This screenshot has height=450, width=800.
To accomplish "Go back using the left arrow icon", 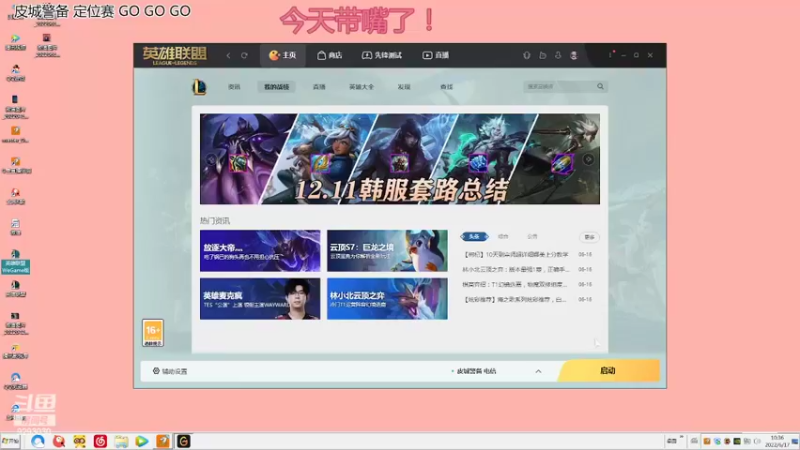I will point(228,55).
